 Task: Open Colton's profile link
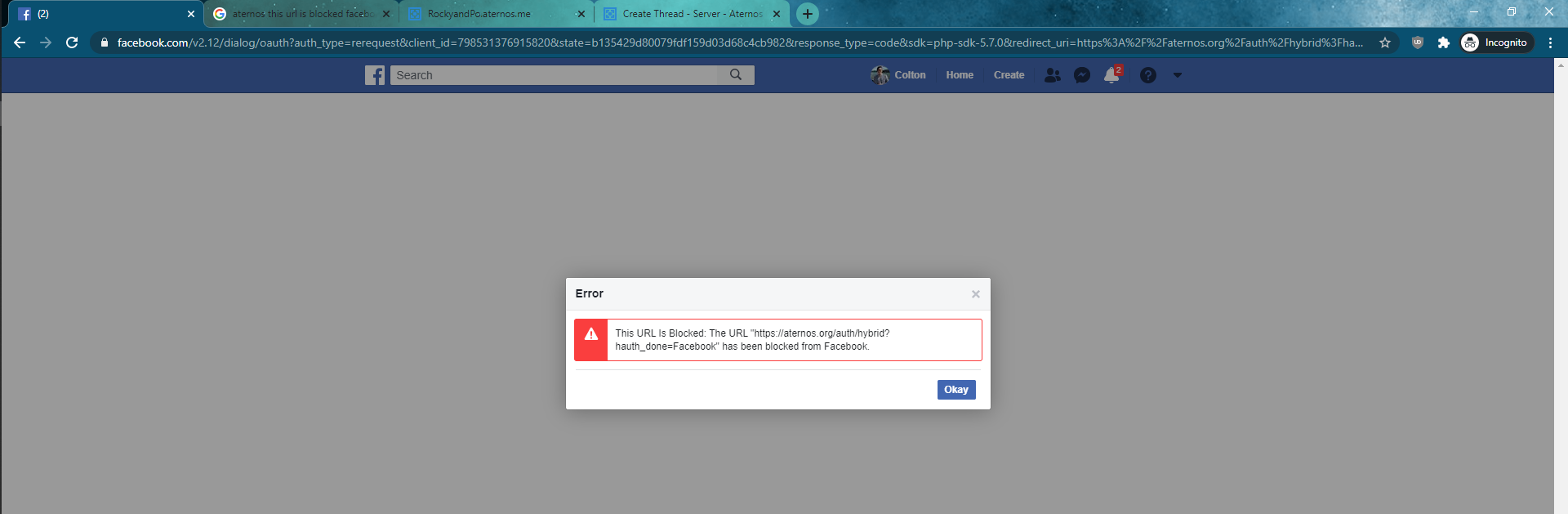[x=898, y=75]
